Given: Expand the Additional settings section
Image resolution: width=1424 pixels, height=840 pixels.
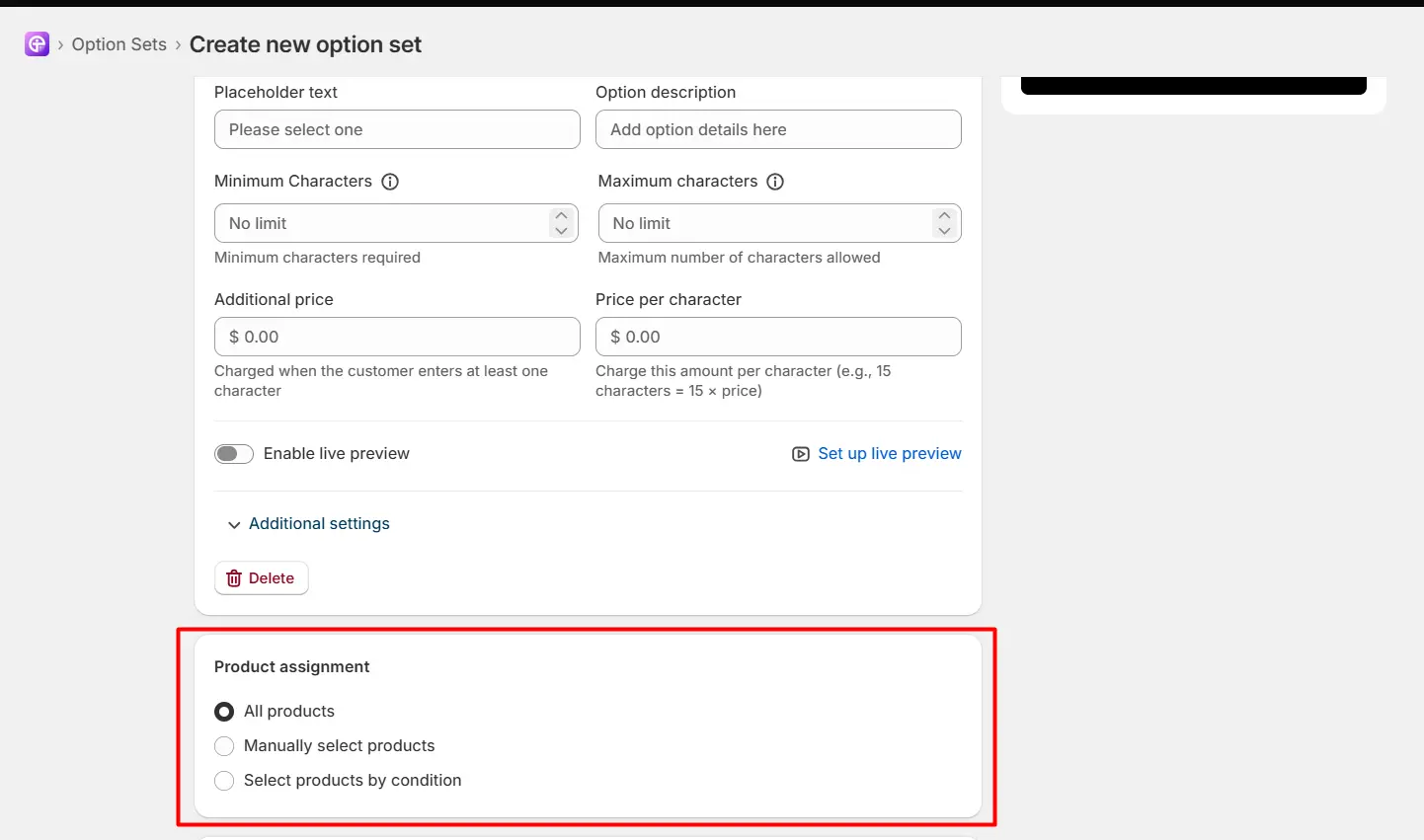Looking at the screenshot, I should (308, 524).
